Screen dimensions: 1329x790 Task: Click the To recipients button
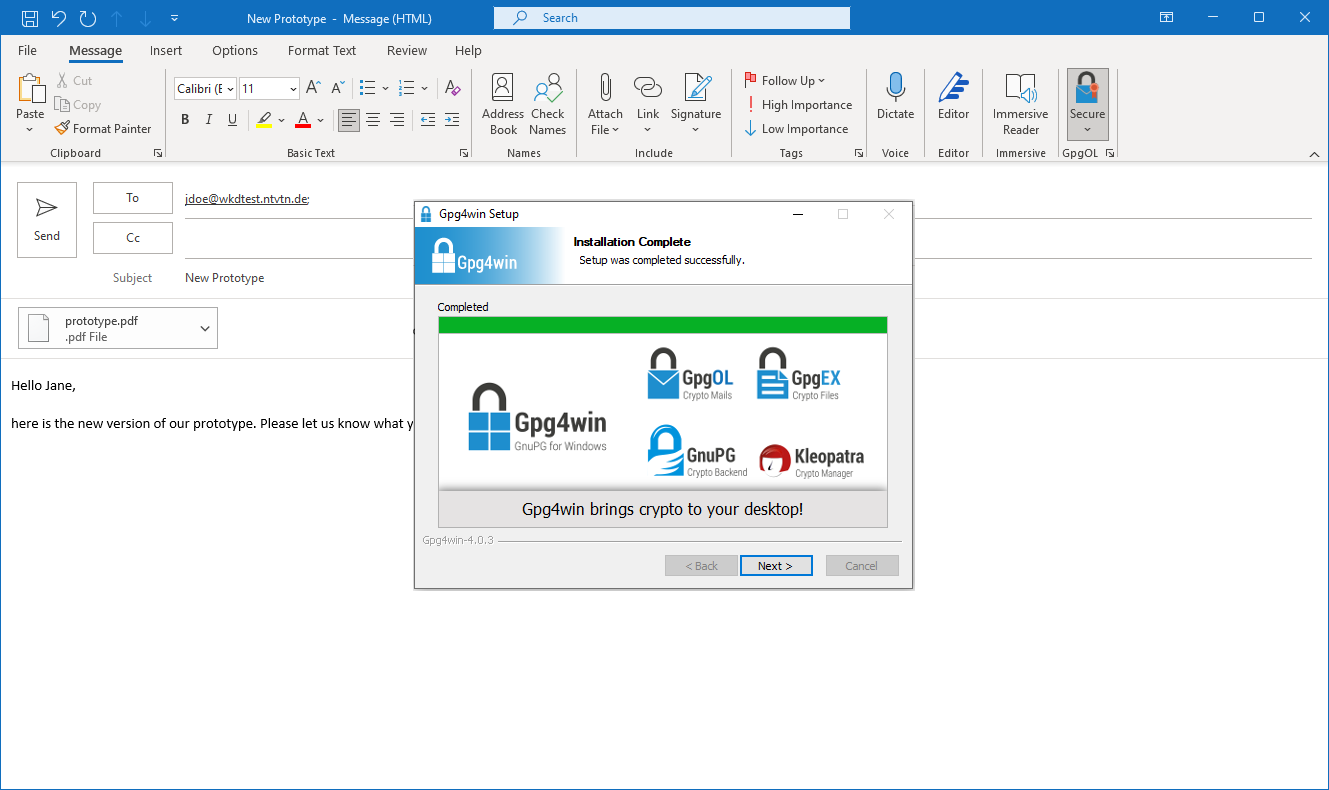click(x=133, y=198)
